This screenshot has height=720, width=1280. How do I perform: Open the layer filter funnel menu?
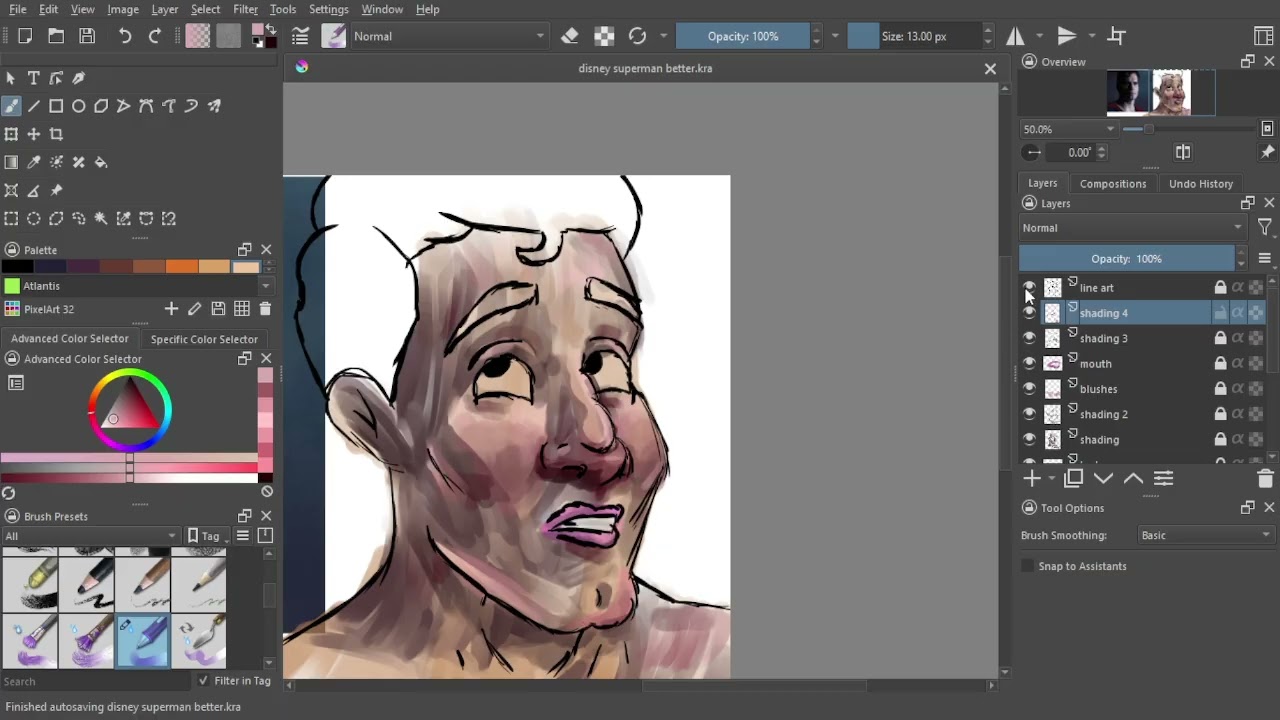tap(1264, 228)
